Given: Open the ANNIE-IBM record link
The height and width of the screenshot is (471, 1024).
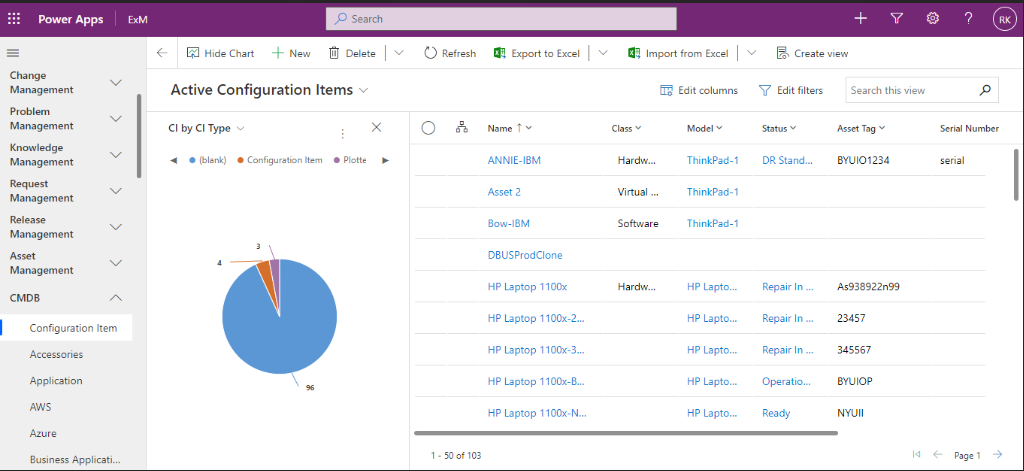Looking at the screenshot, I should pyautogui.click(x=514, y=160).
